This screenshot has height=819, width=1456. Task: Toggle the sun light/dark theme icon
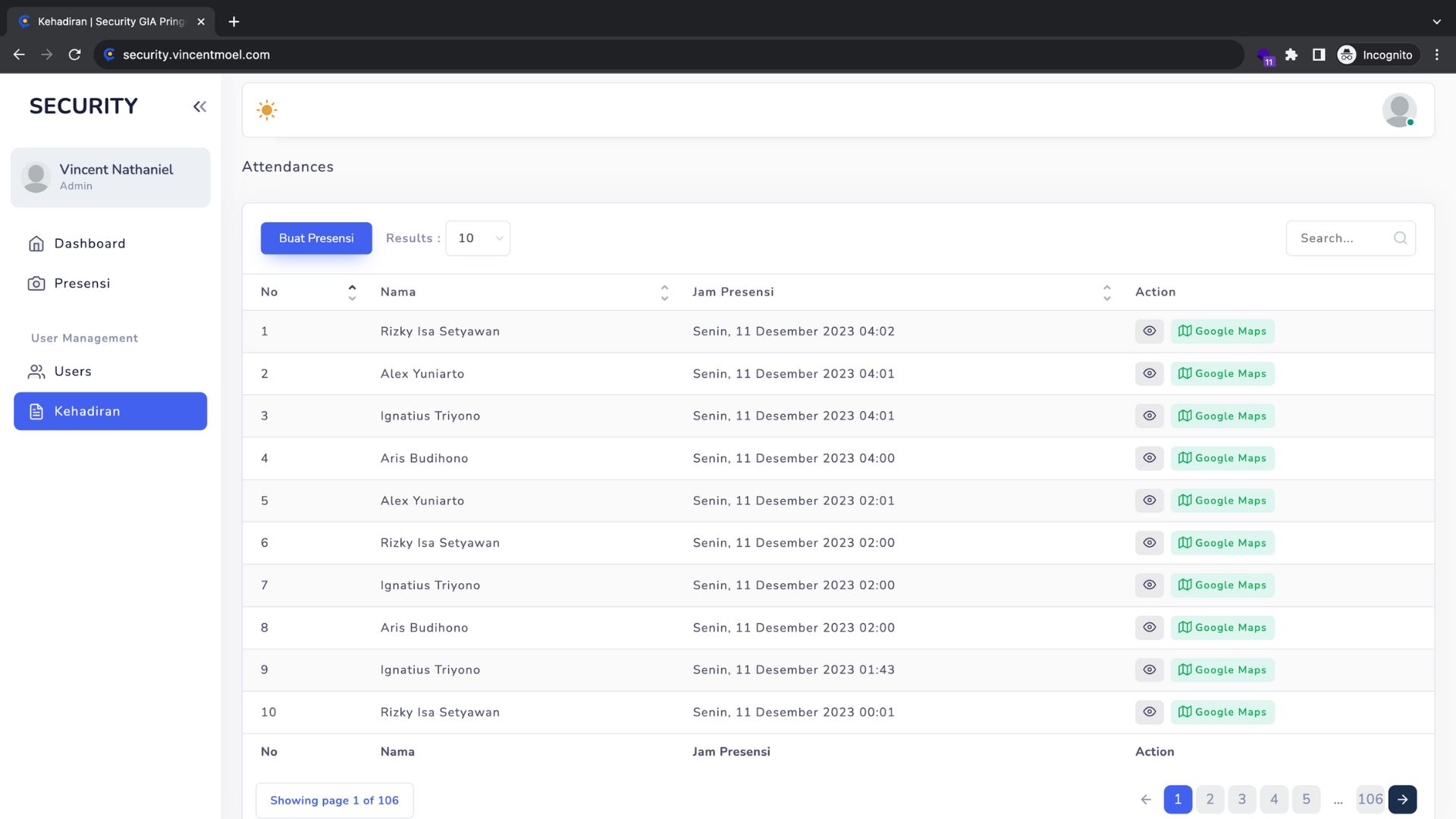point(267,110)
